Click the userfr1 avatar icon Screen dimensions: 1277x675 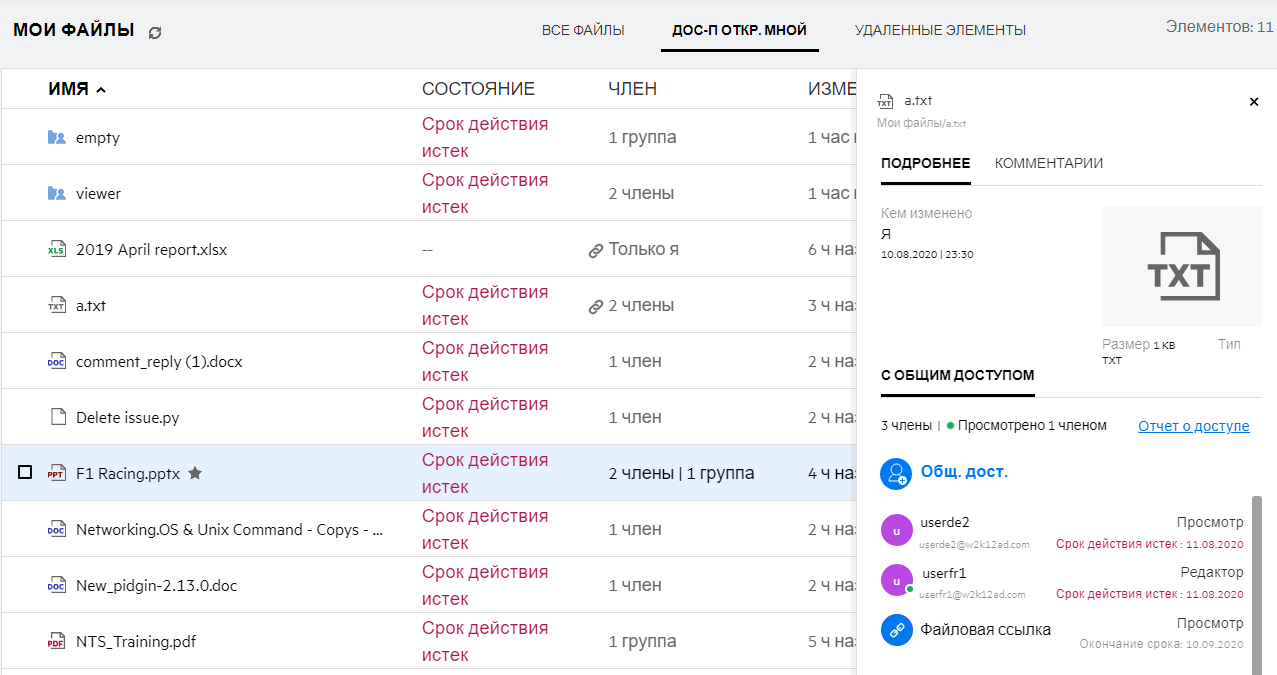pos(896,581)
